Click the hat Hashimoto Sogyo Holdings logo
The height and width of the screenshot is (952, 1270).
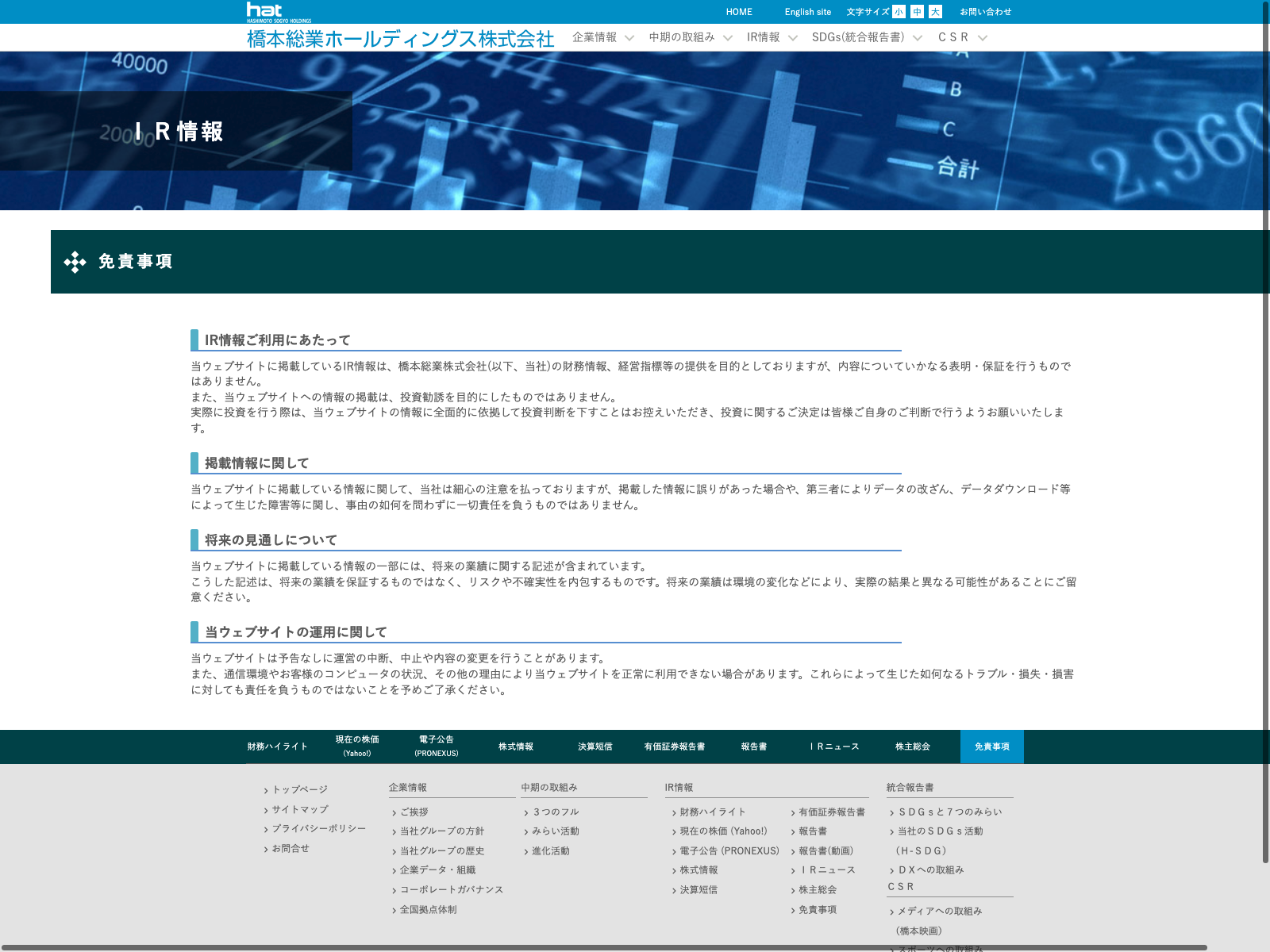pyautogui.click(x=278, y=12)
